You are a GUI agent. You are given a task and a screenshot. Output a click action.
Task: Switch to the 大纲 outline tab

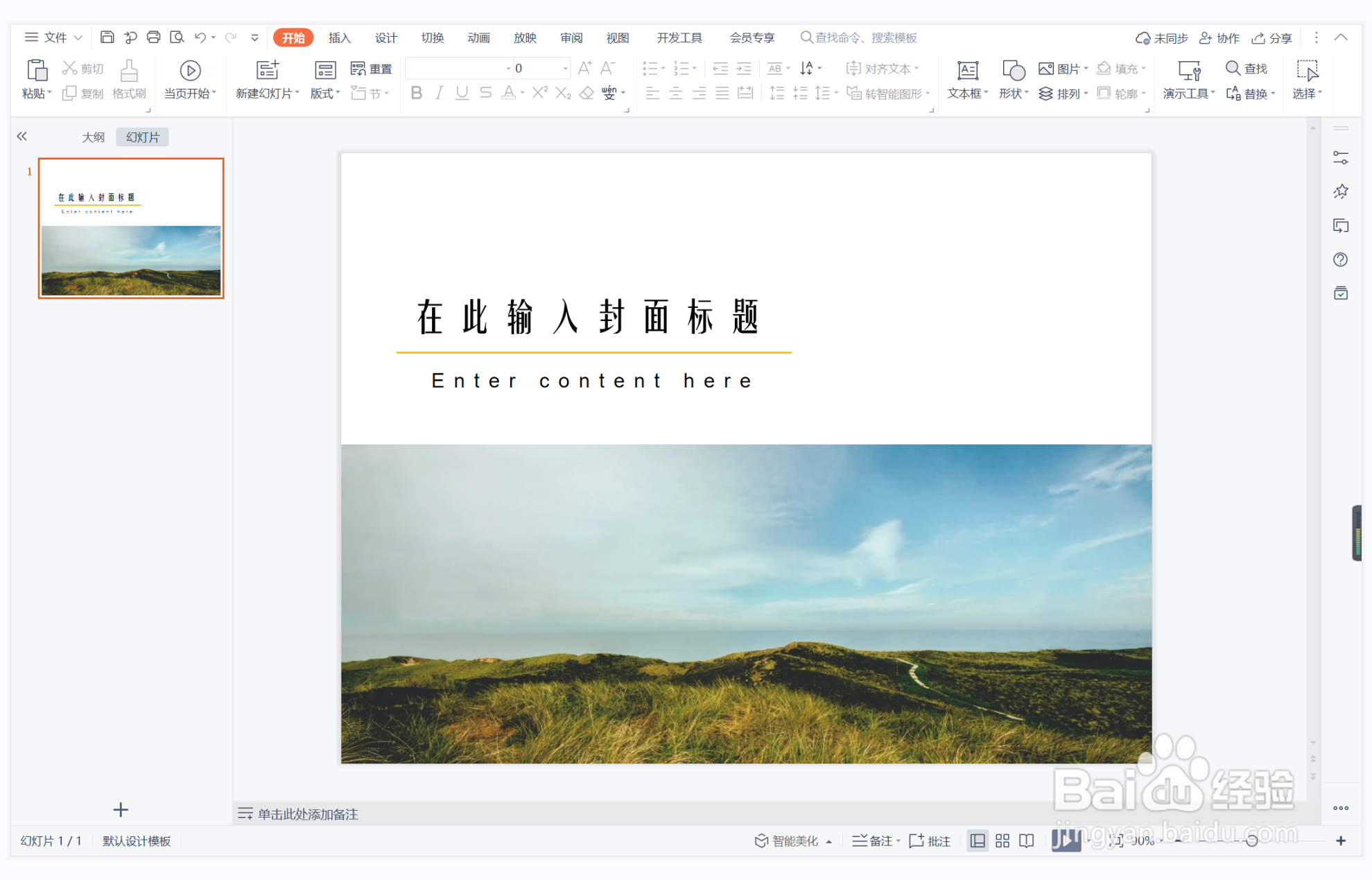(x=94, y=137)
